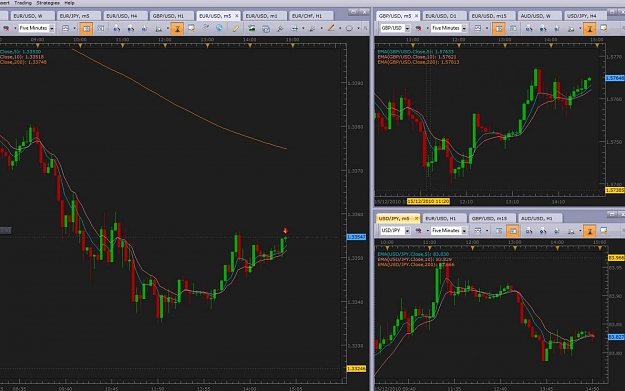Click the magnifier chart icon in the USD/JPY toolbar
Viewport: 625px width, 391px height.
point(571,231)
